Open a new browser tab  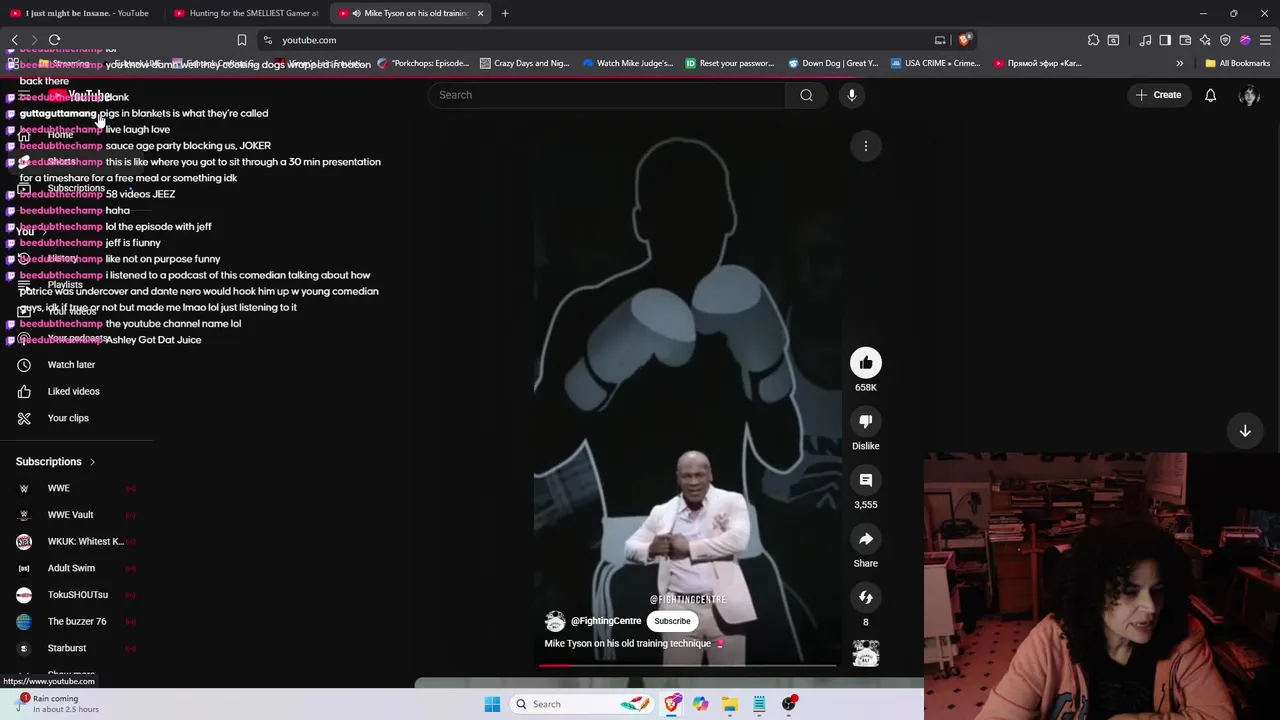point(505,13)
